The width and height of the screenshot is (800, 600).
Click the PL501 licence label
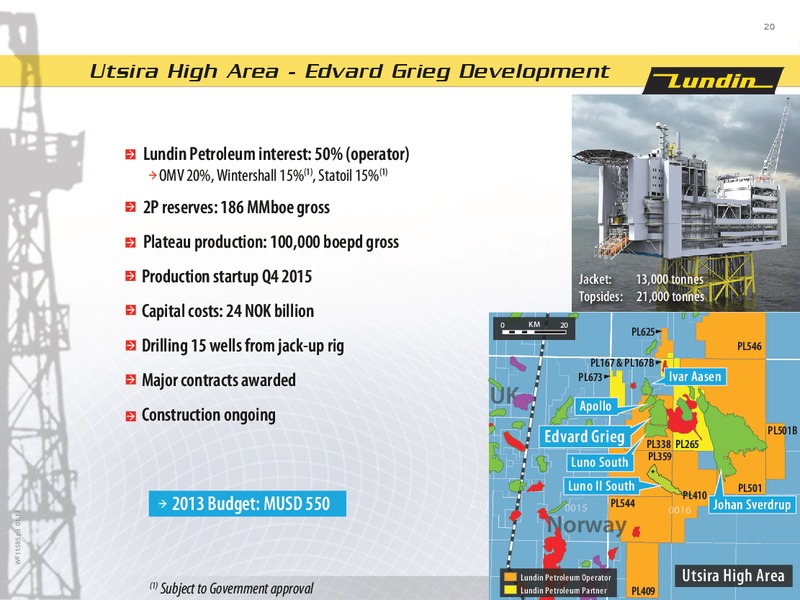(x=750, y=488)
